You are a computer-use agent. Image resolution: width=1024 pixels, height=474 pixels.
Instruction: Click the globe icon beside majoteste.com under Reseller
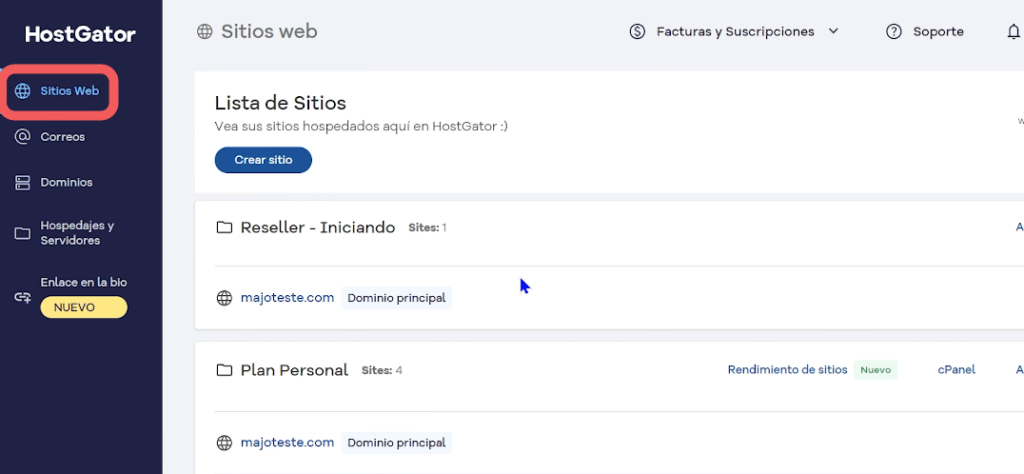[224, 298]
